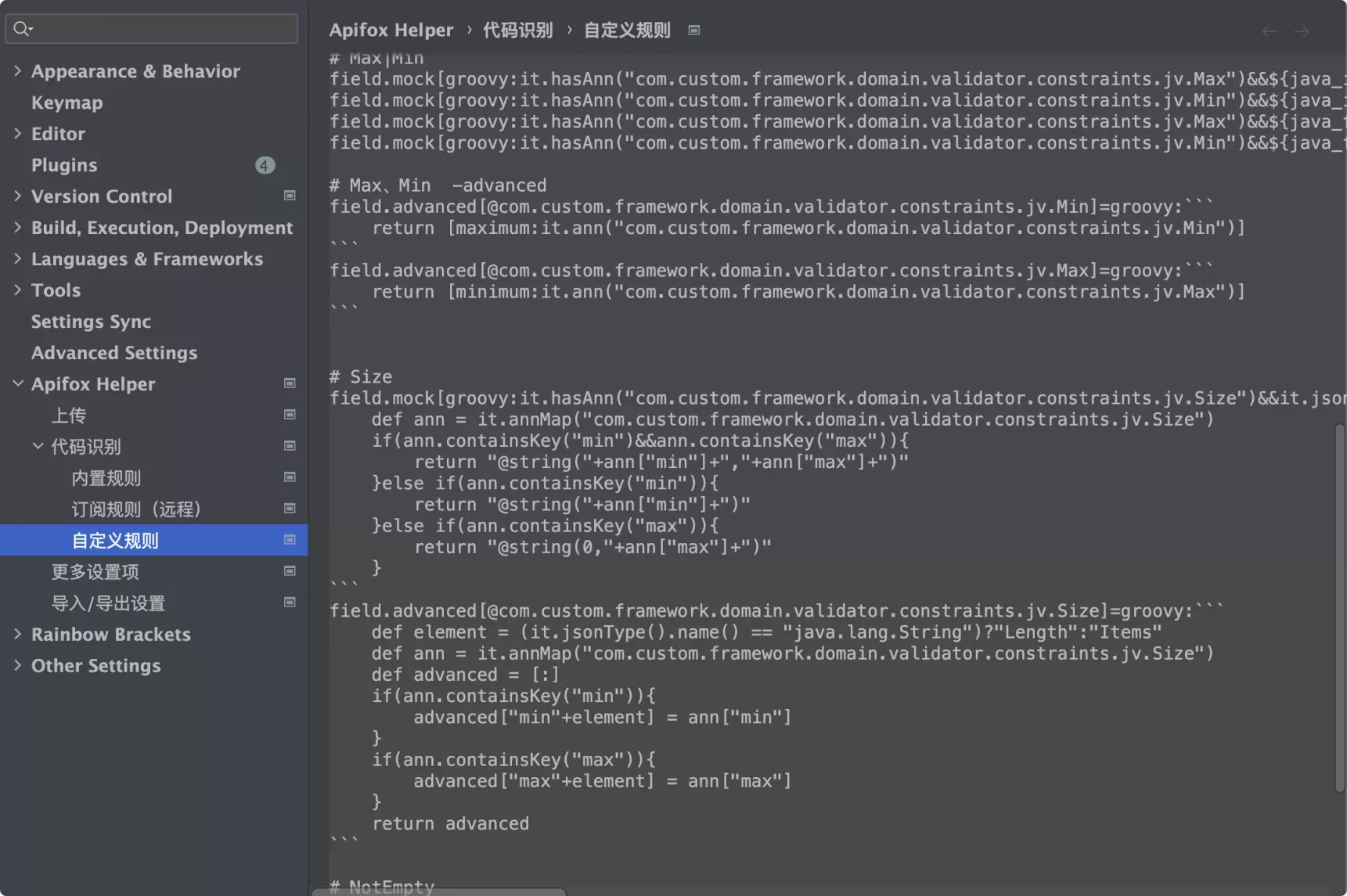The height and width of the screenshot is (896, 1347).
Task: Click the project-level icon beside 订阅规则（远程）
Action: pyautogui.click(x=290, y=509)
